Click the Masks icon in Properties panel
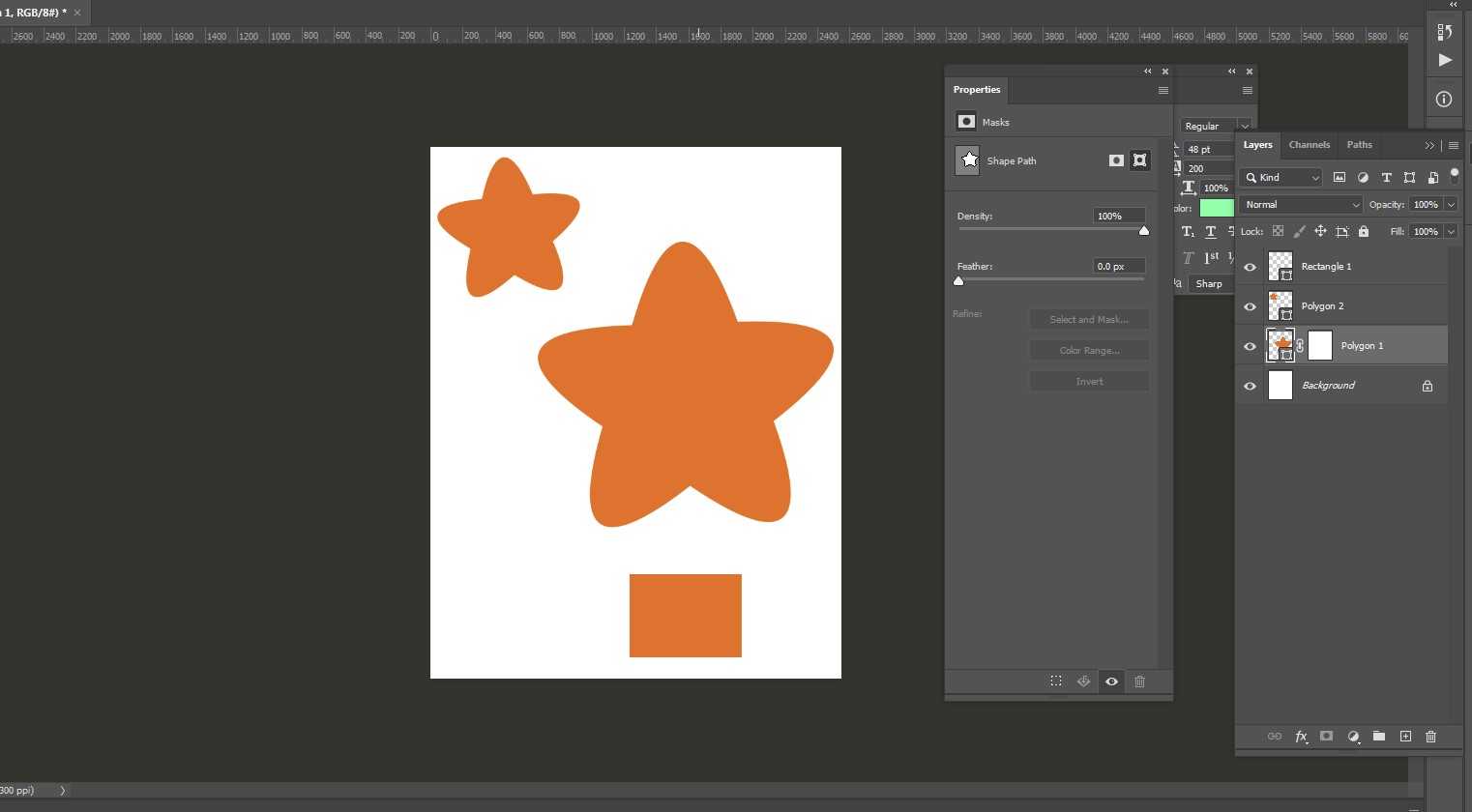 966,122
